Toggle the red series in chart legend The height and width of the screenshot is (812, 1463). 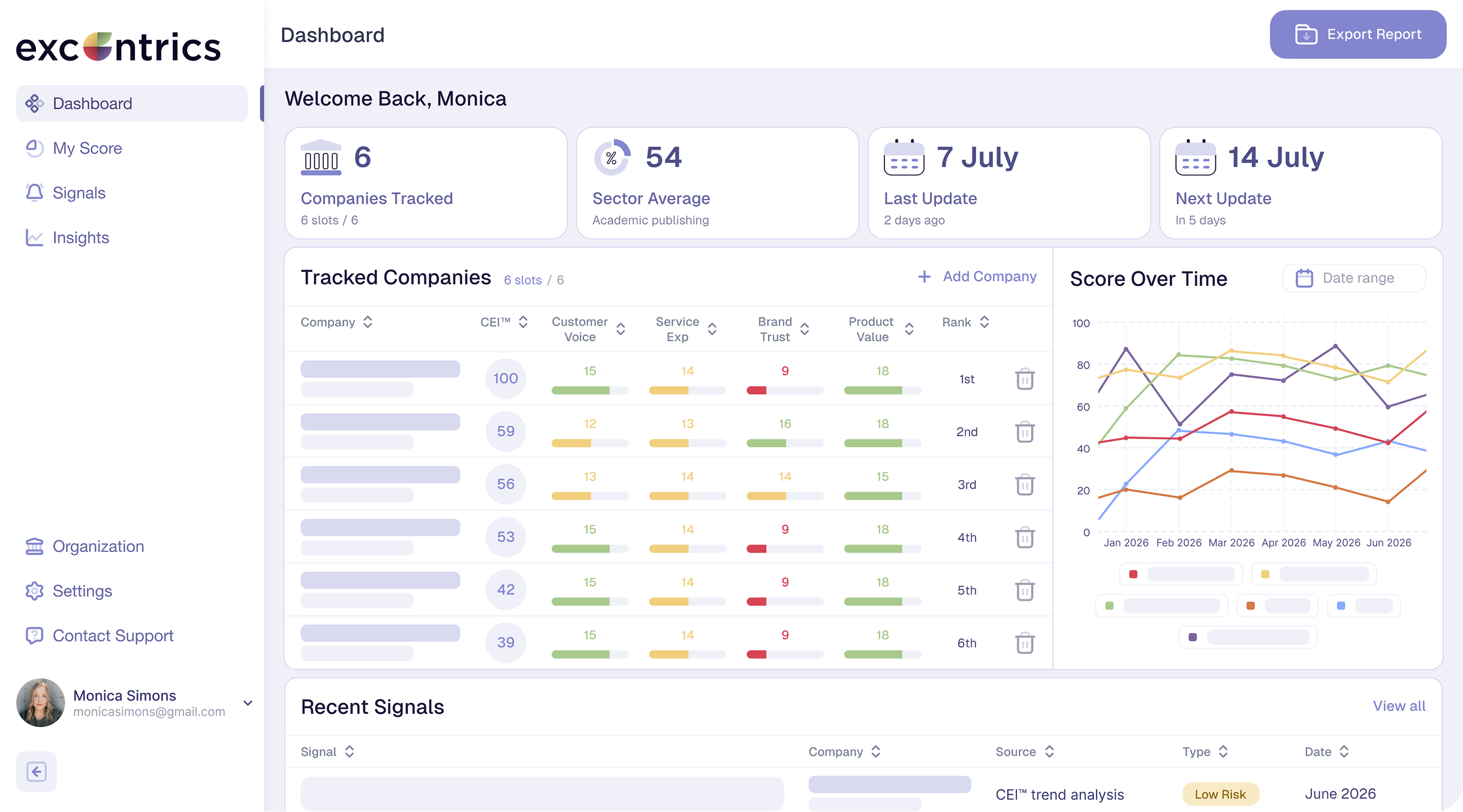pyautogui.click(x=1181, y=574)
